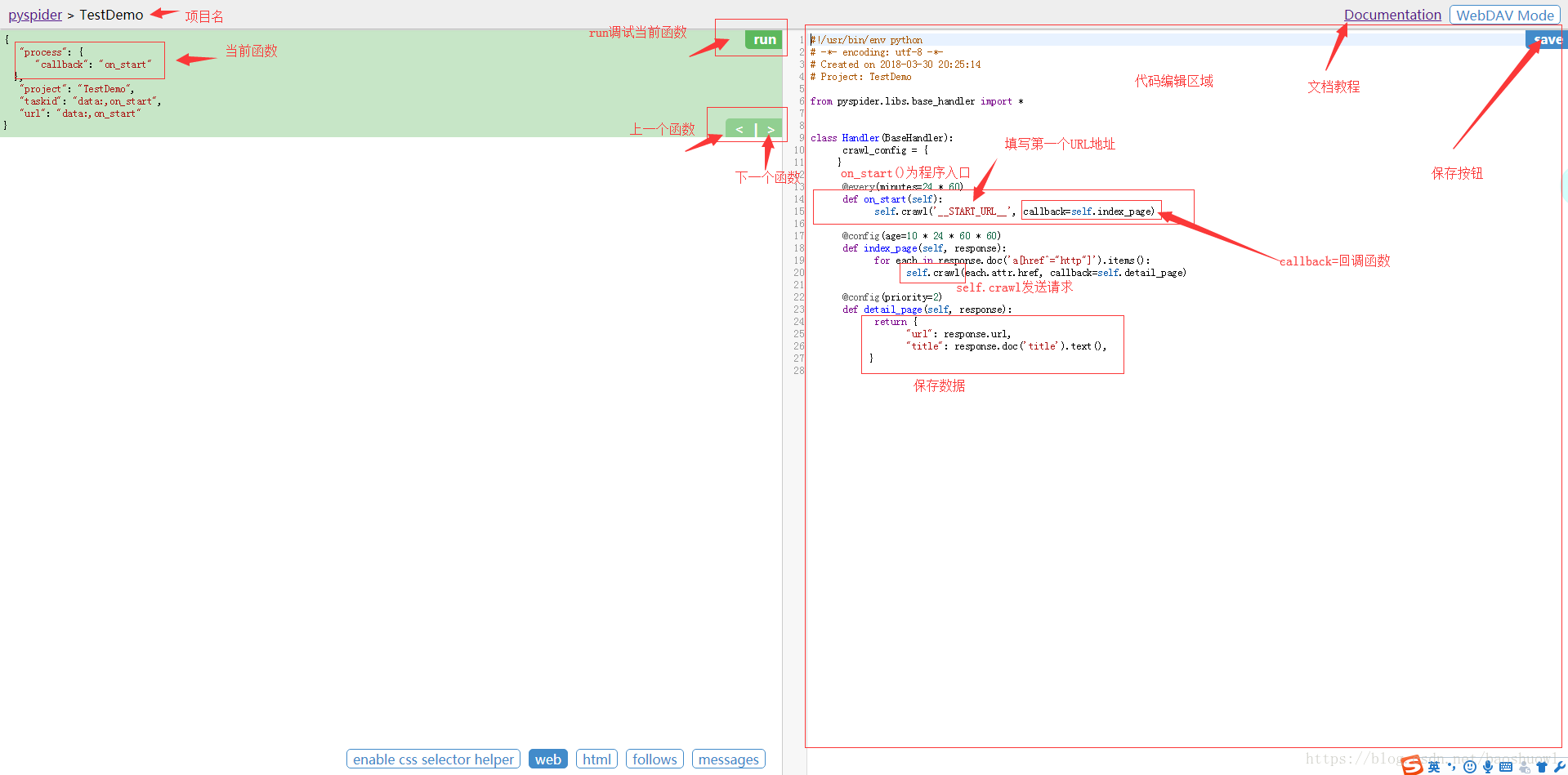Switch to WebDAV Mode
This screenshot has width=1568, height=775.
tap(1504, 15)
